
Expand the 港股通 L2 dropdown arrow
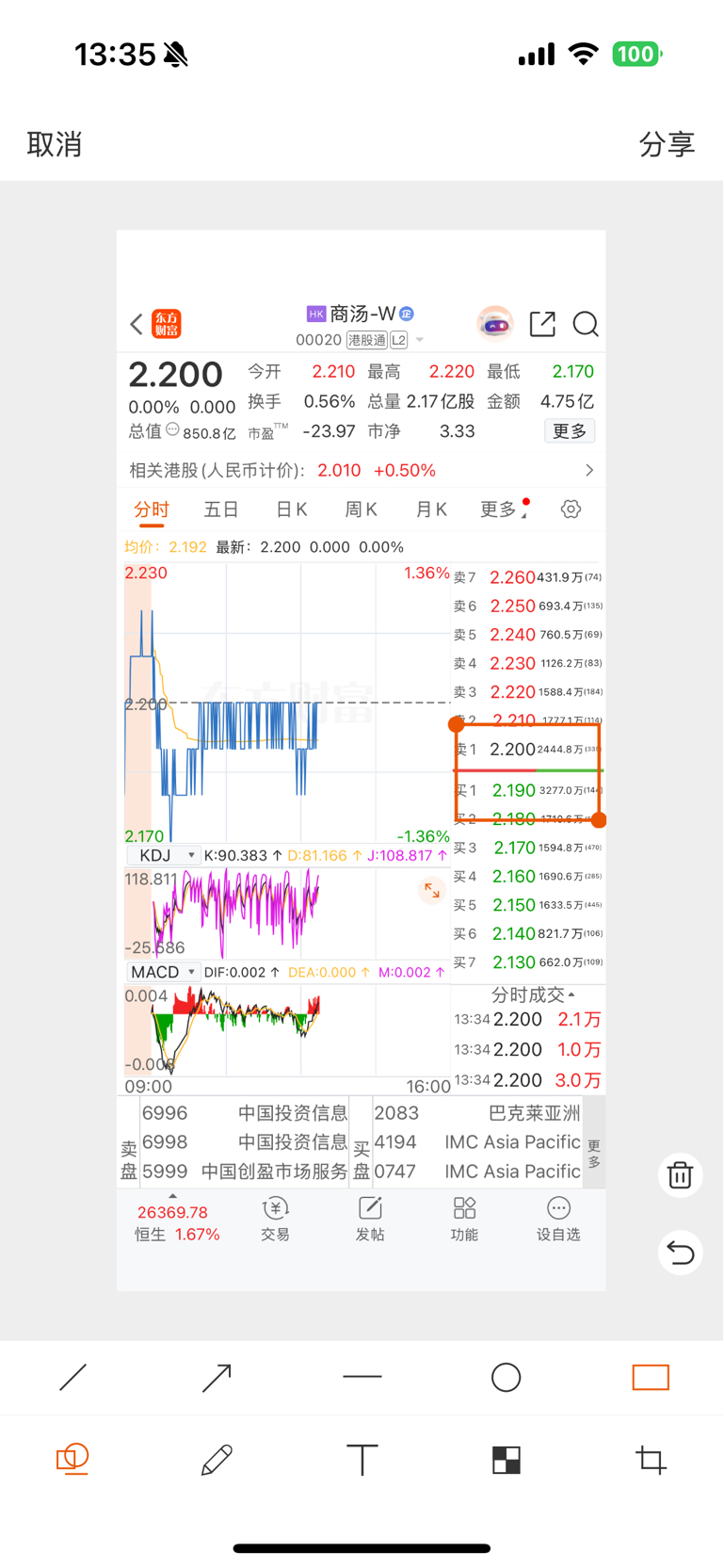click(x=420, y=340)
